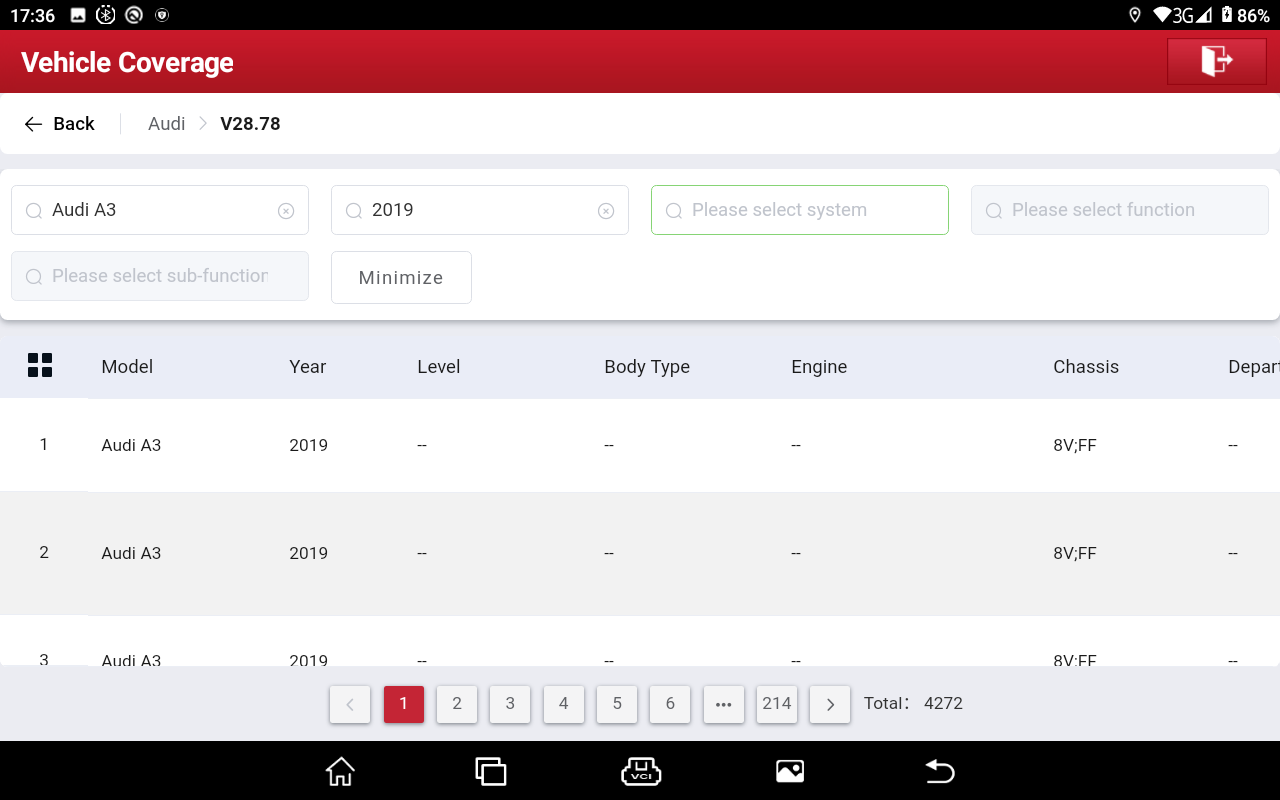This screenshot has height=800, width=1280.
Task: Tap the grid icon in table header
Action: (40, 366)
